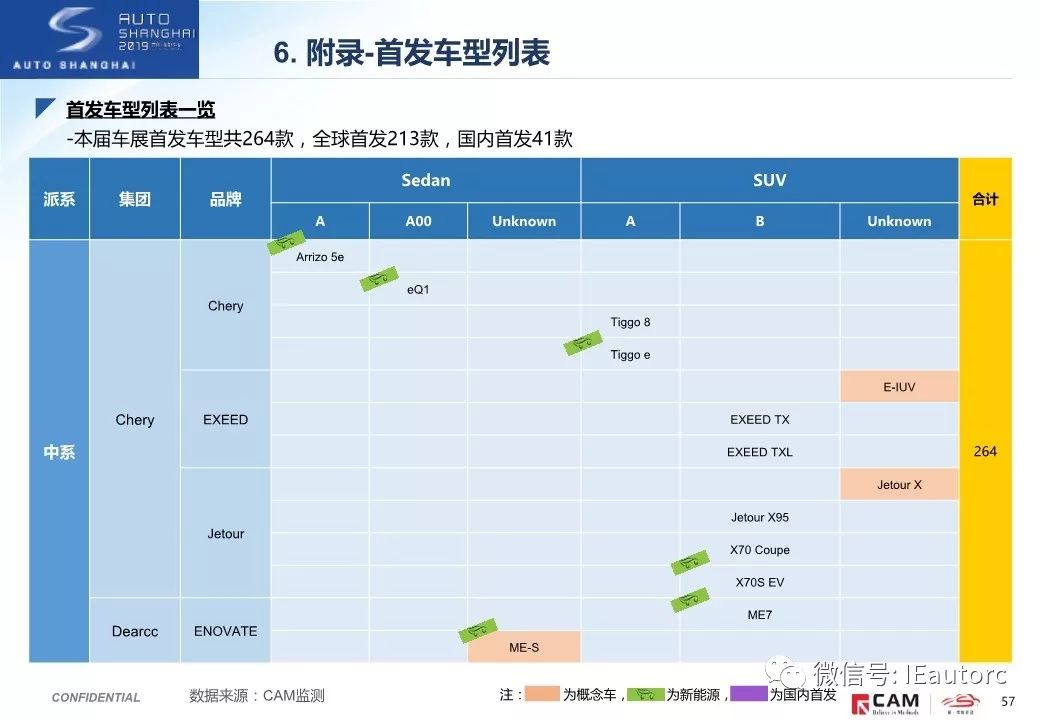Click the green new-energy tag beside eQ1
This screenshot has width=1040, height=720.
click(x=379, y=278)
